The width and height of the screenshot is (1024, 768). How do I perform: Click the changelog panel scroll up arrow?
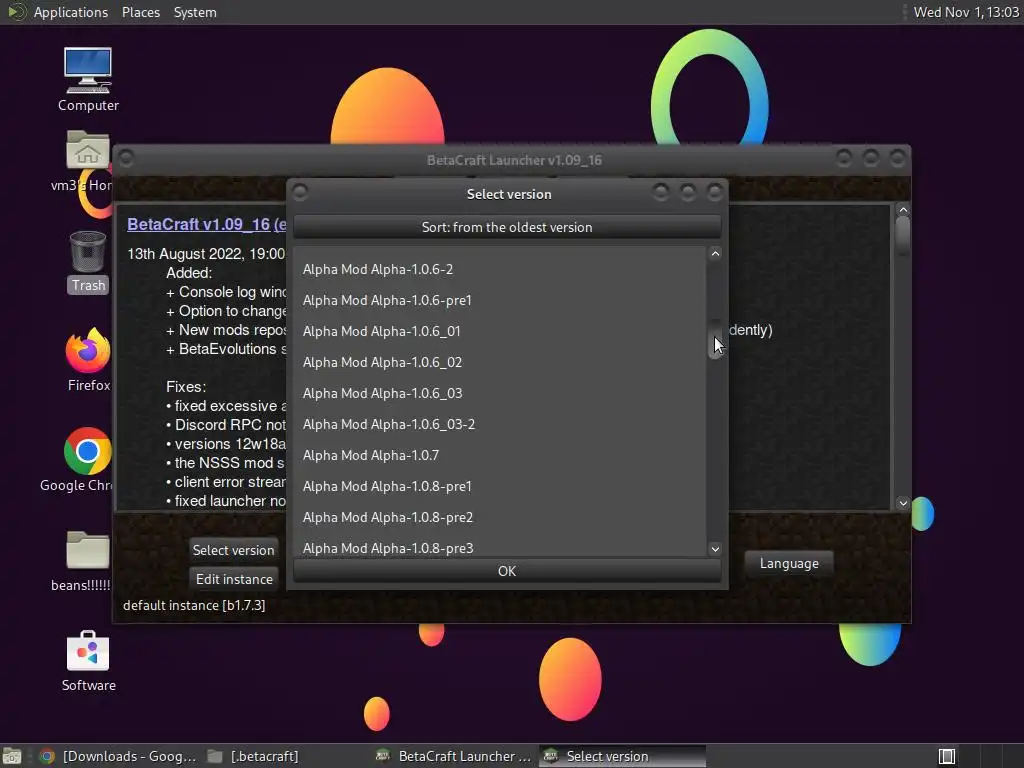click(x=903, y=210)
